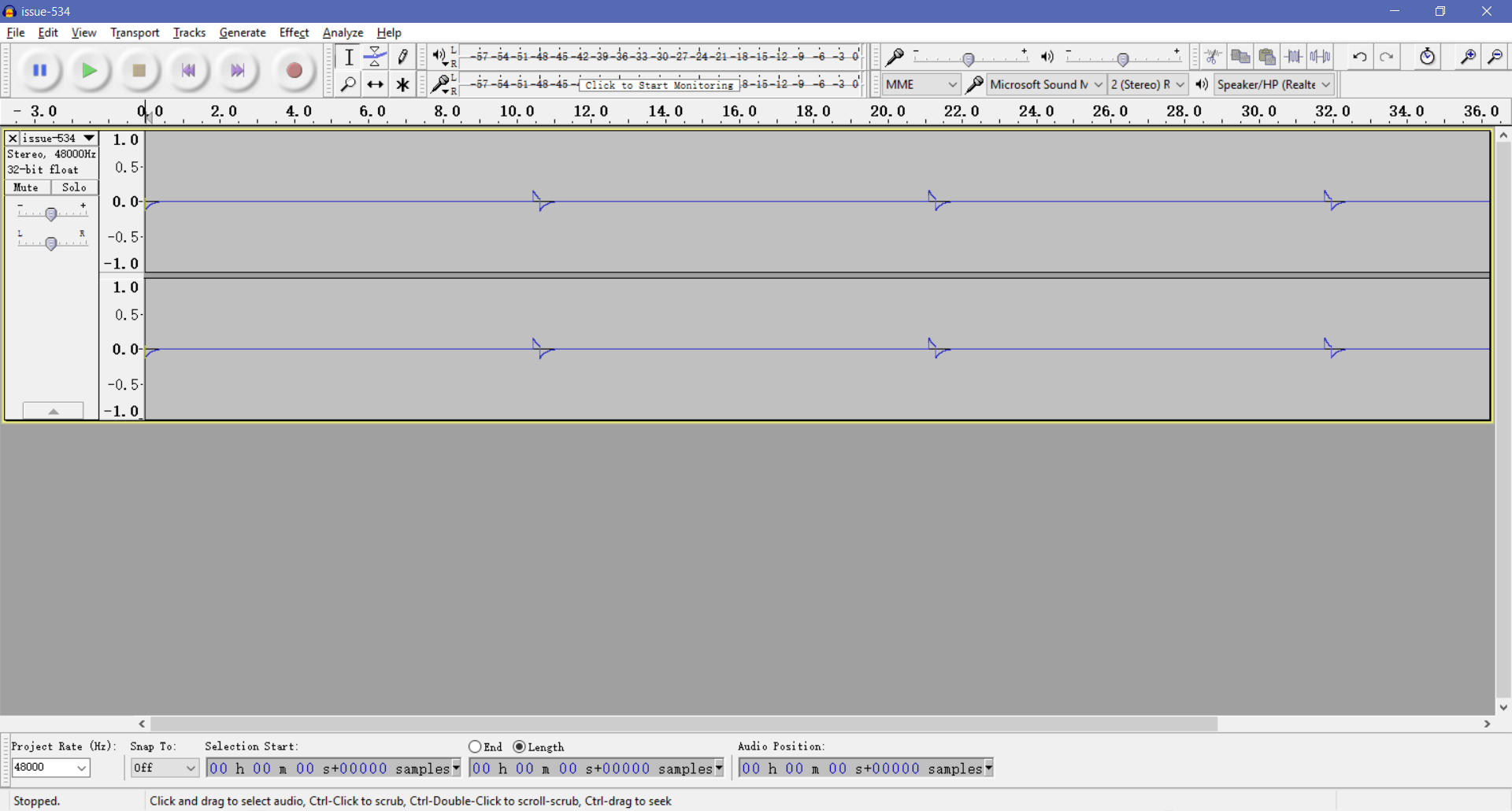Click the timeline ruler at 10.0
This screenshot has height=811, width=1512.
pyautogui.click(x=517, y=112)
